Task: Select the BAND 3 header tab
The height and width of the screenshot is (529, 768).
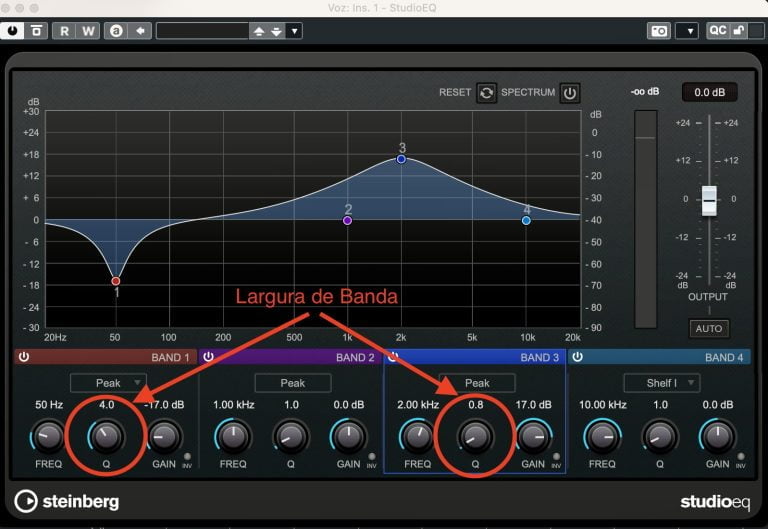Action: 475,357
